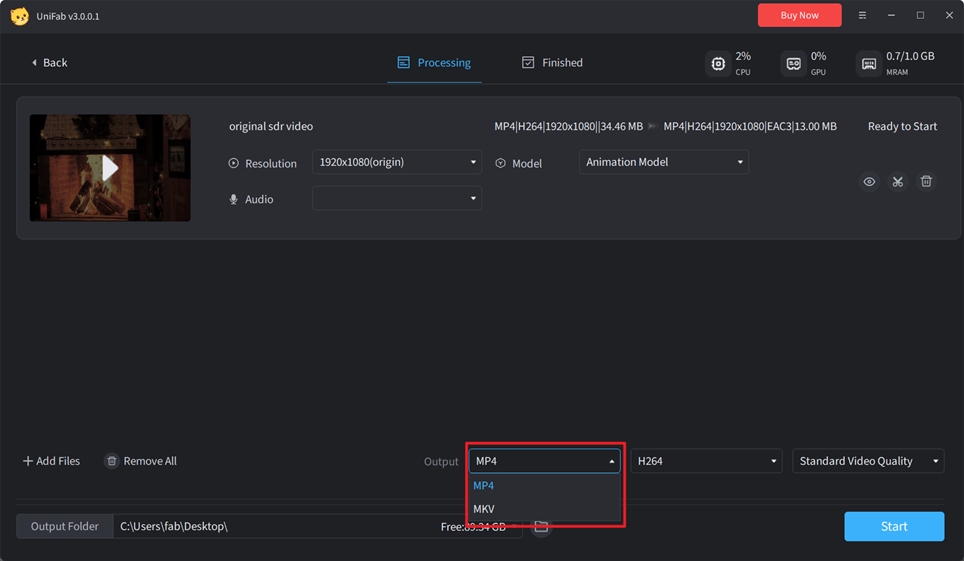964x561 pixels.
Task: Expand the Audio dropdown
Action: pos(397,198)
